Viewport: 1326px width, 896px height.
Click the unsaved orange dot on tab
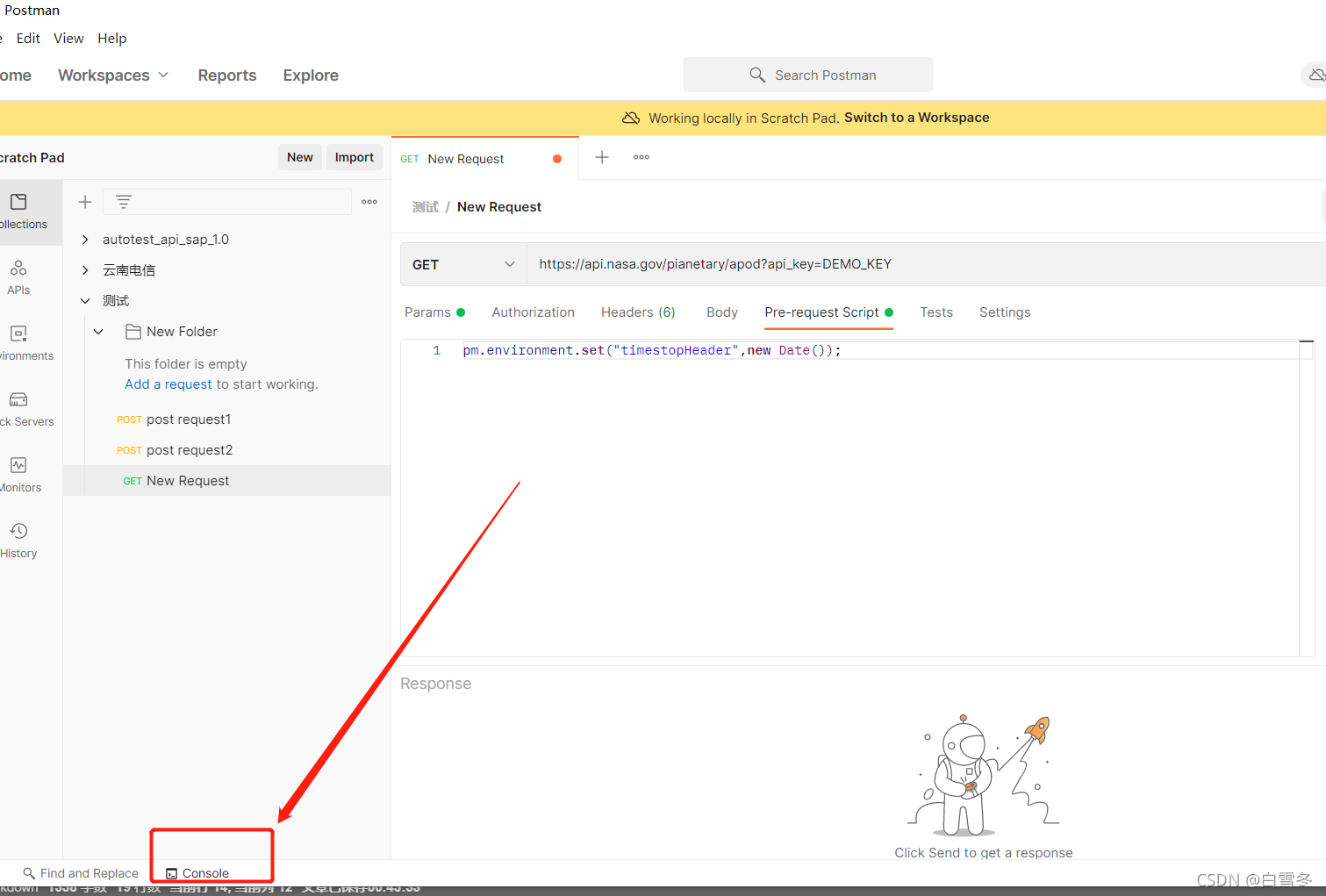point(557,159)
